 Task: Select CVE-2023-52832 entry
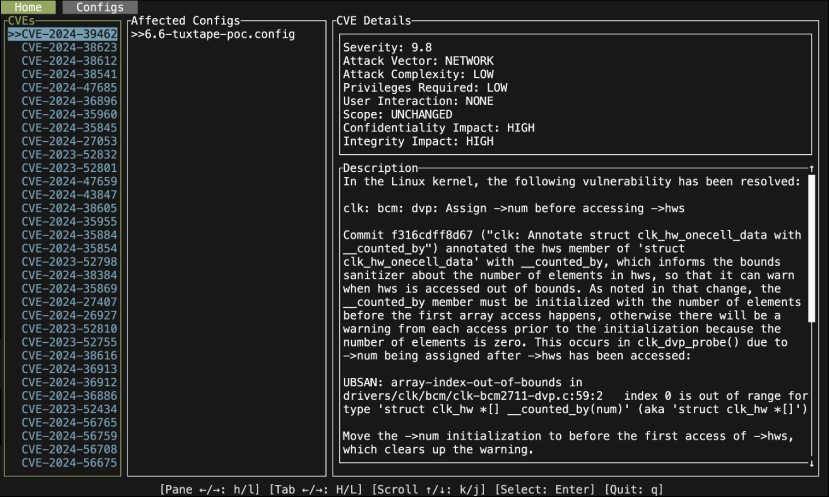click(x=69, y=155)
